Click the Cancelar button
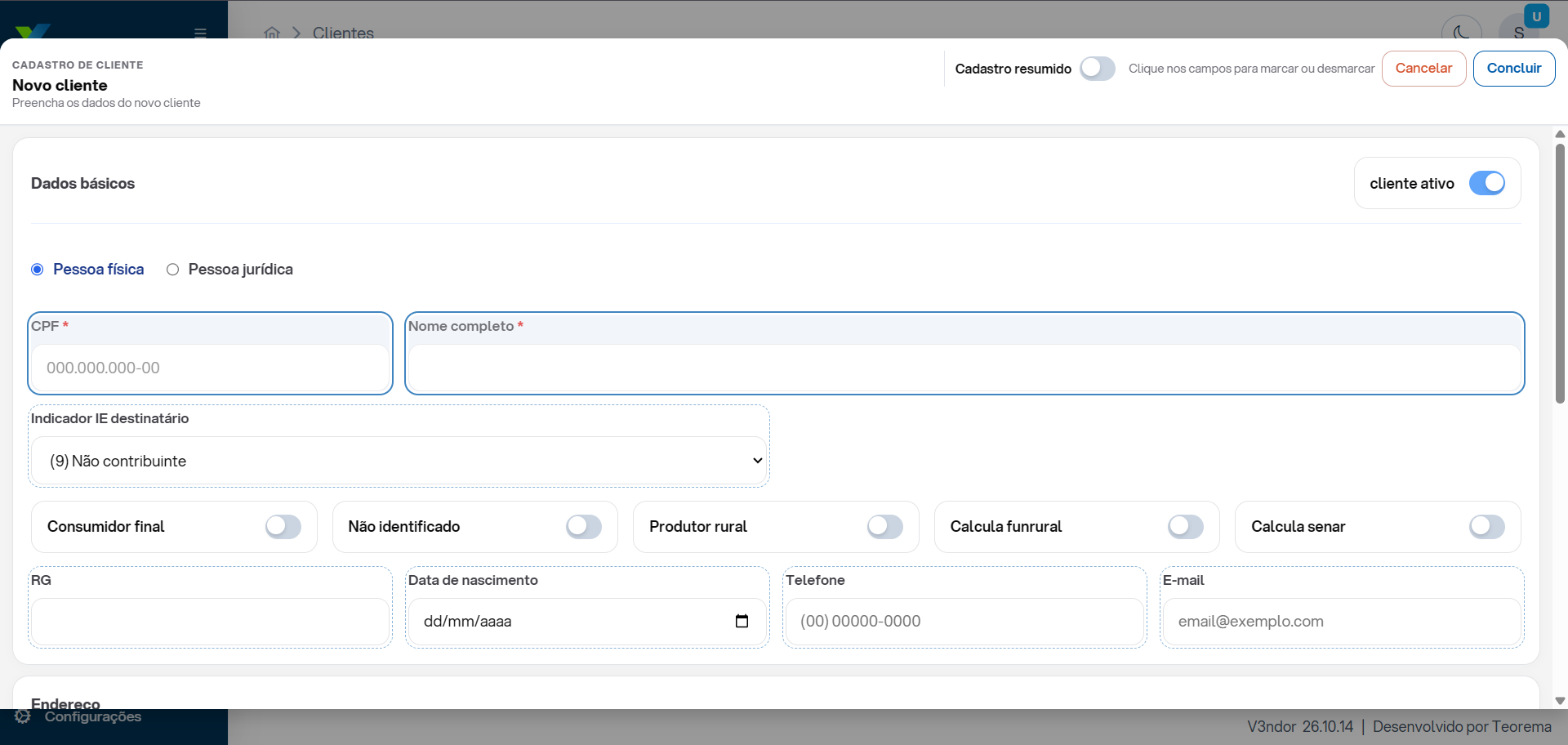Screen dimensions: 1568x745 point(1423,69)
